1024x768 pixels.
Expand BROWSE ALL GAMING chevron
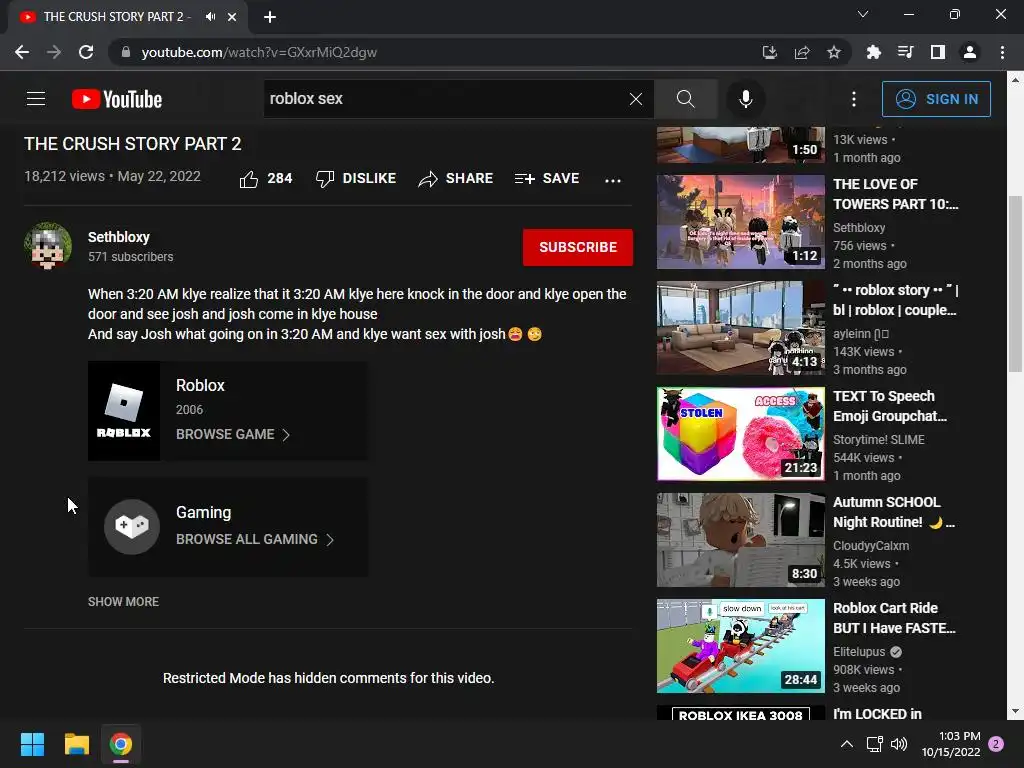pos(330,539)
